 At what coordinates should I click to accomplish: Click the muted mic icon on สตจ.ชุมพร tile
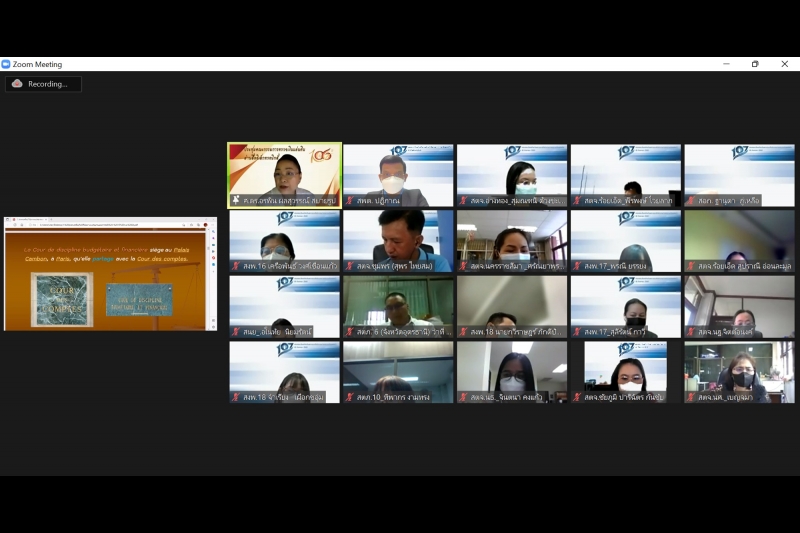click(x=349, y=266)
